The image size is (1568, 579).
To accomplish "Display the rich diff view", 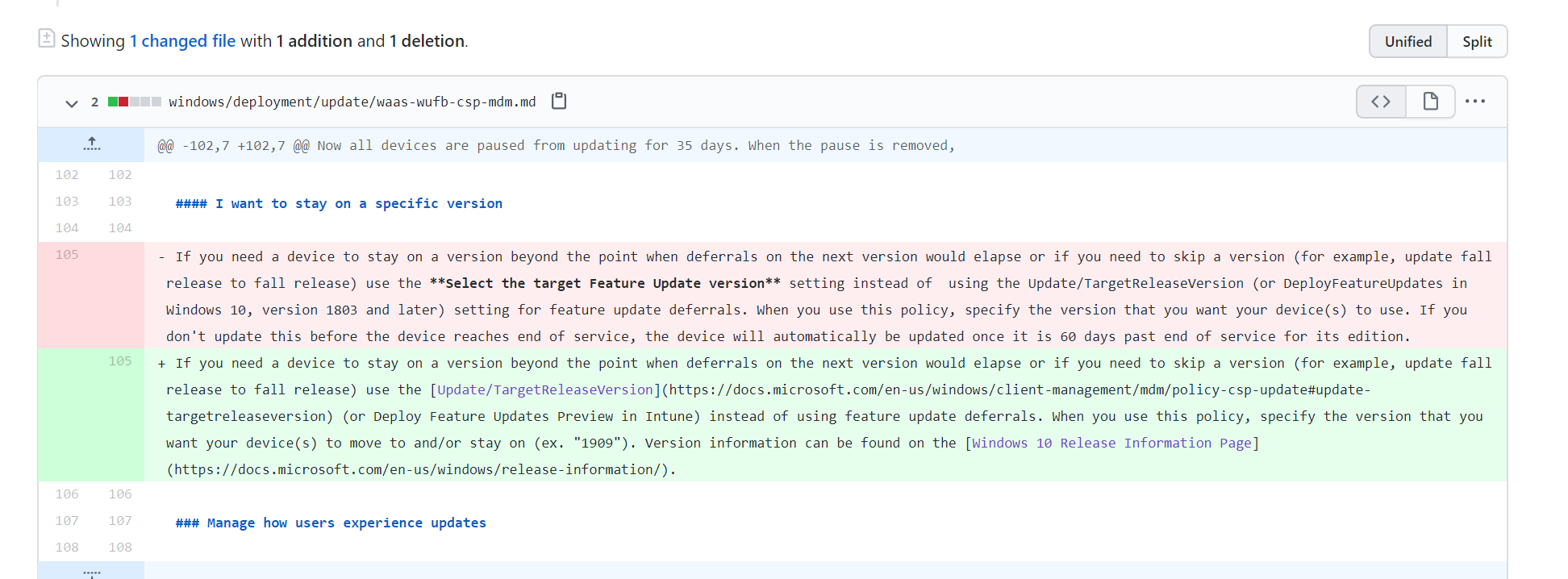I will point(1430,102).
